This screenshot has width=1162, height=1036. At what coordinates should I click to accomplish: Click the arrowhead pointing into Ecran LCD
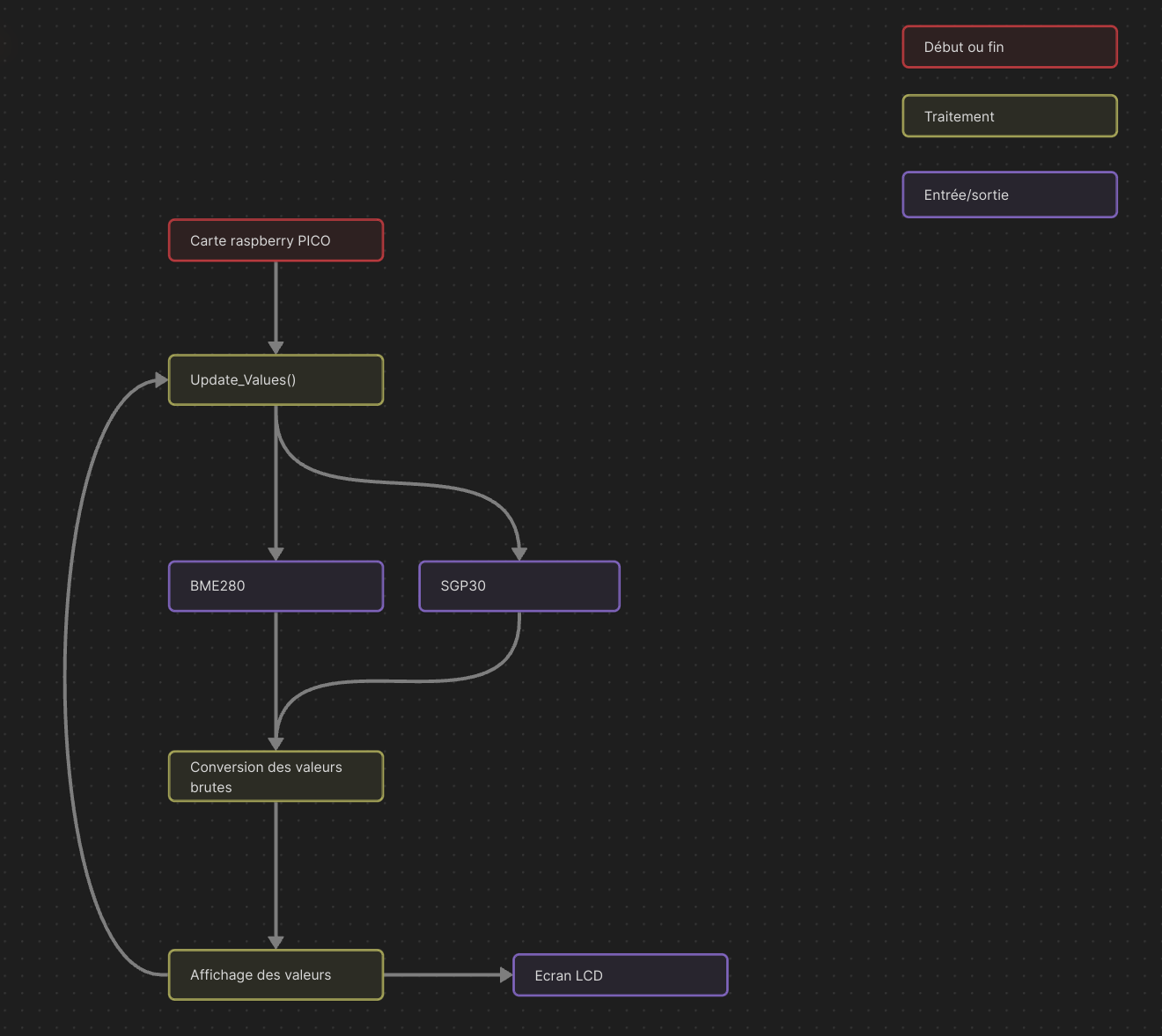click(x=506, y=975)
